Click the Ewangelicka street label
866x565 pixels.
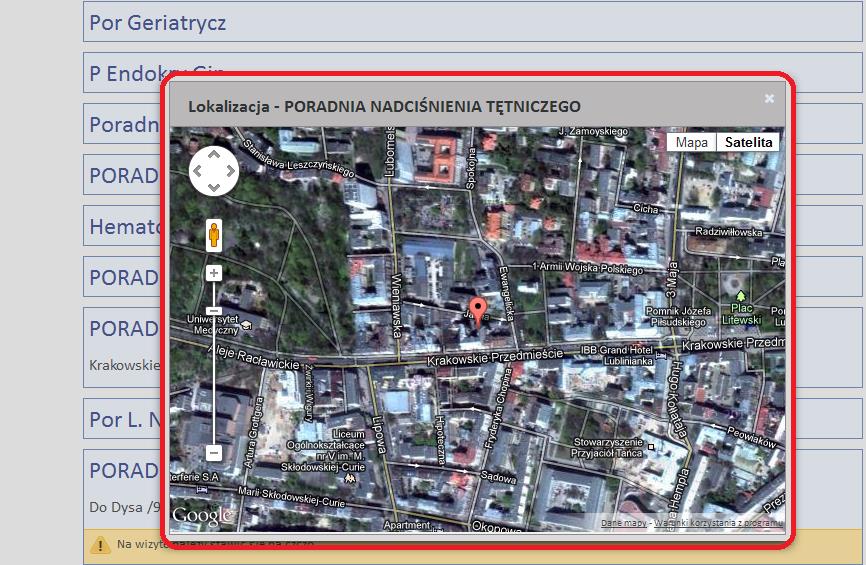507,293
